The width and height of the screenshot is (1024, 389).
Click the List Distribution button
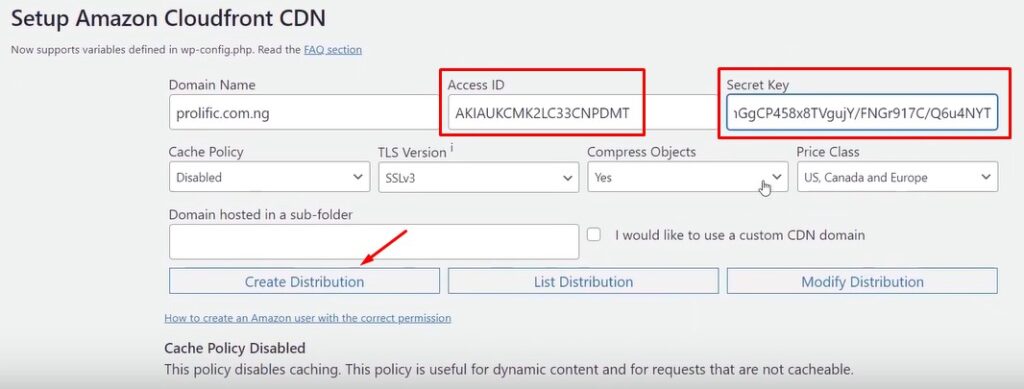(x=583, y=281)
